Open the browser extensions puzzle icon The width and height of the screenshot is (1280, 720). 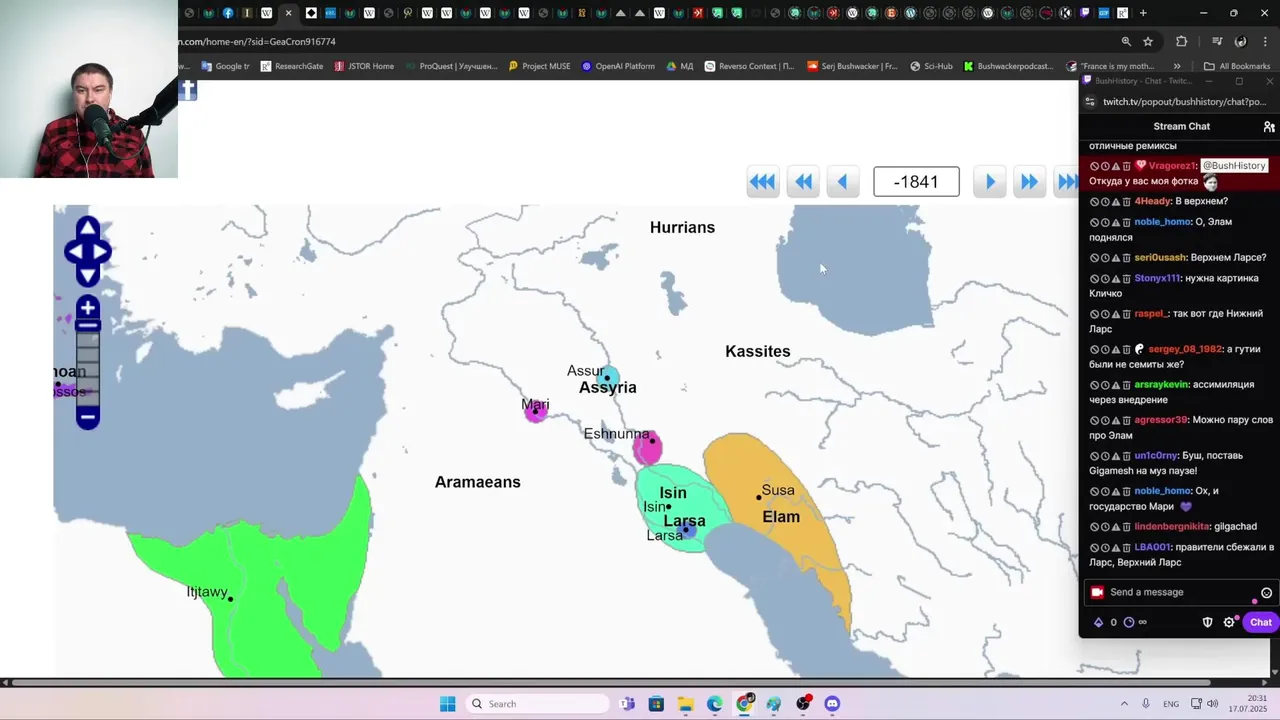coord(1182,42)
